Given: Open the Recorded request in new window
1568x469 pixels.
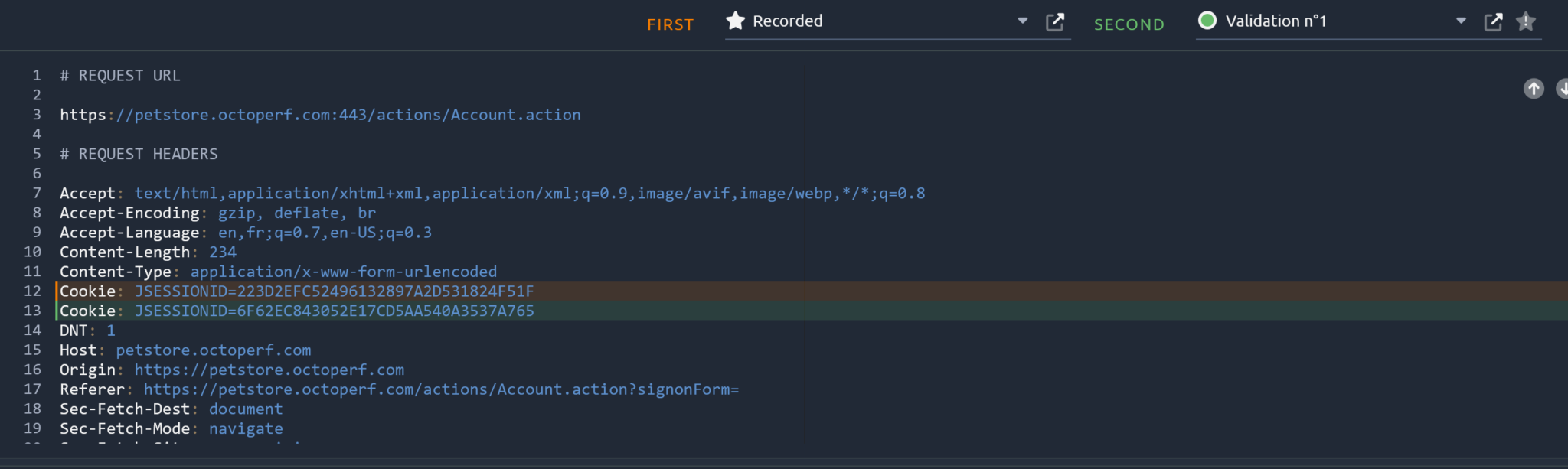Looking at the screenshot, I should pyautogui.click(x=1055, y=22).
